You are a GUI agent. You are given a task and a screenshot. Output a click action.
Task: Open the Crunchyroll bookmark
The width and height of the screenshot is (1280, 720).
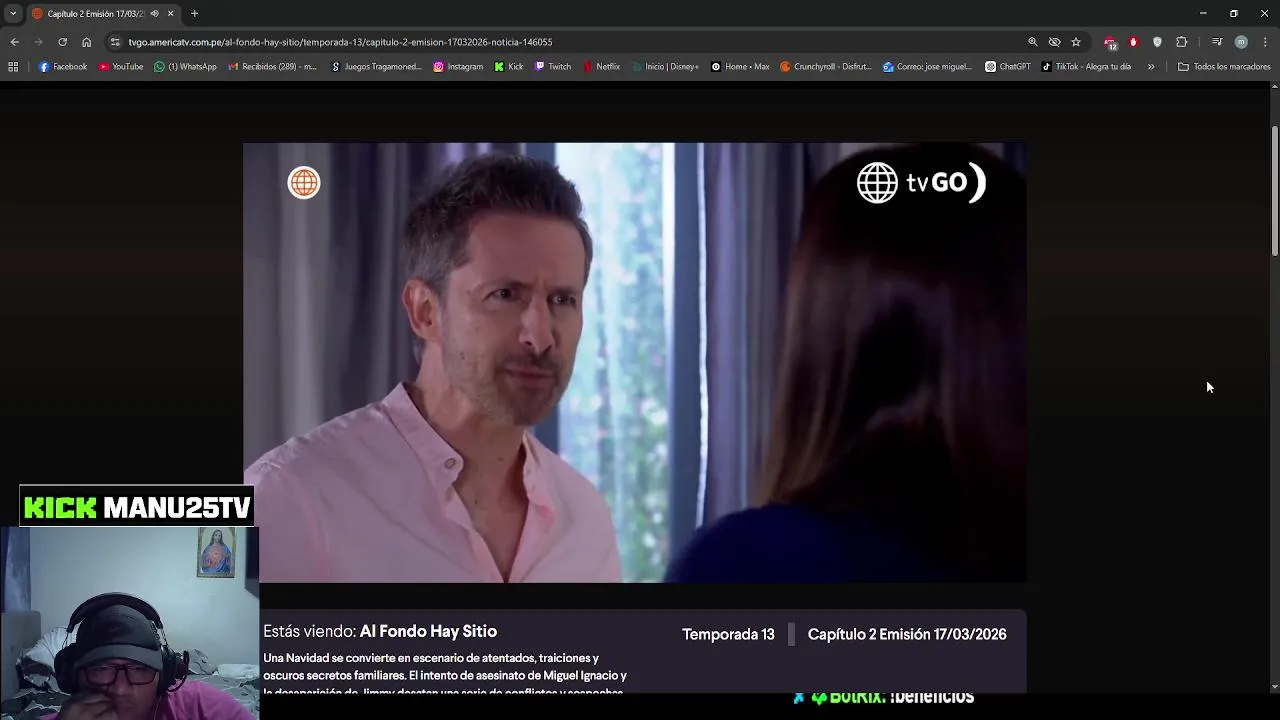826,67
